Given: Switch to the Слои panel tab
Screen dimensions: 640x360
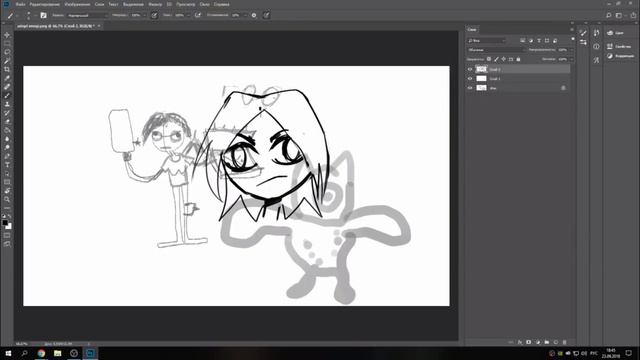Looking at the screenshot, I should point(472,29).
